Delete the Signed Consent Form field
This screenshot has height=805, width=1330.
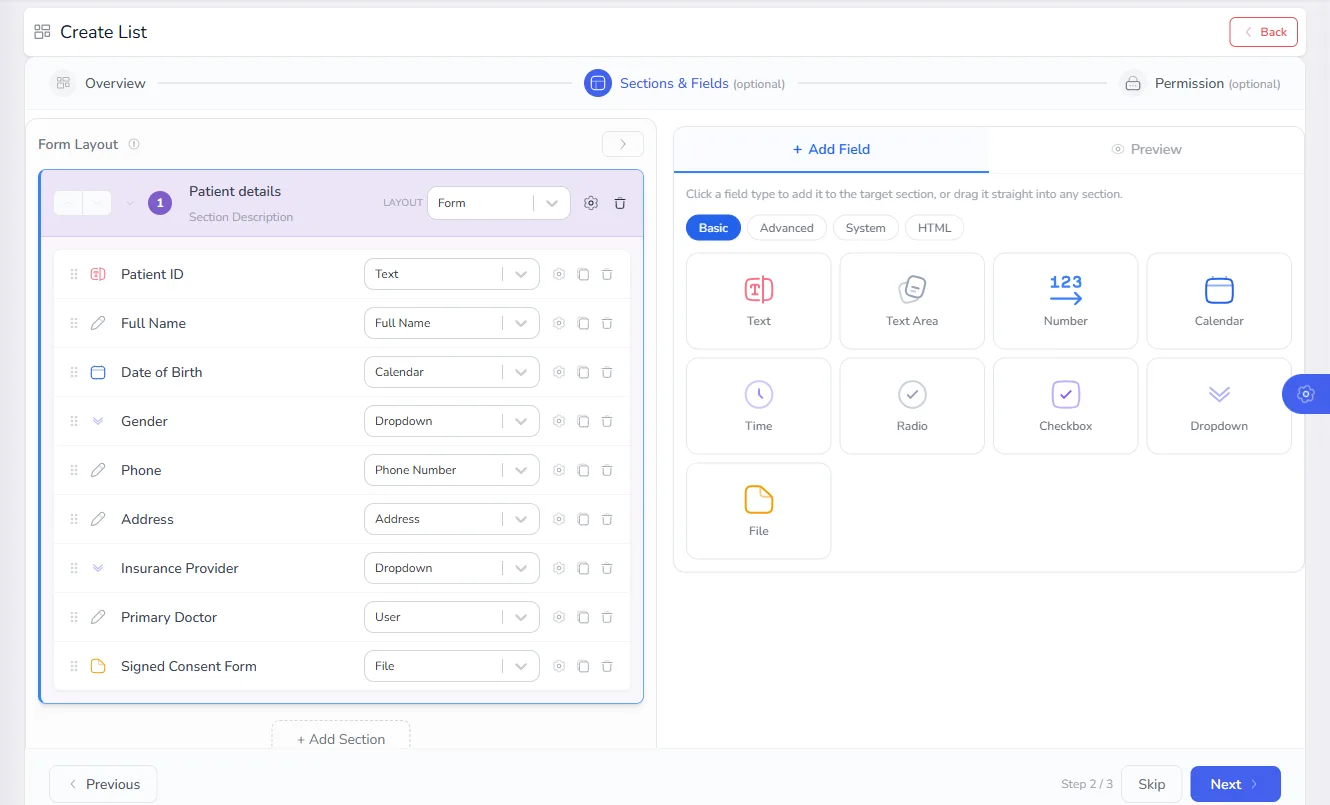(x=607, y=666)
